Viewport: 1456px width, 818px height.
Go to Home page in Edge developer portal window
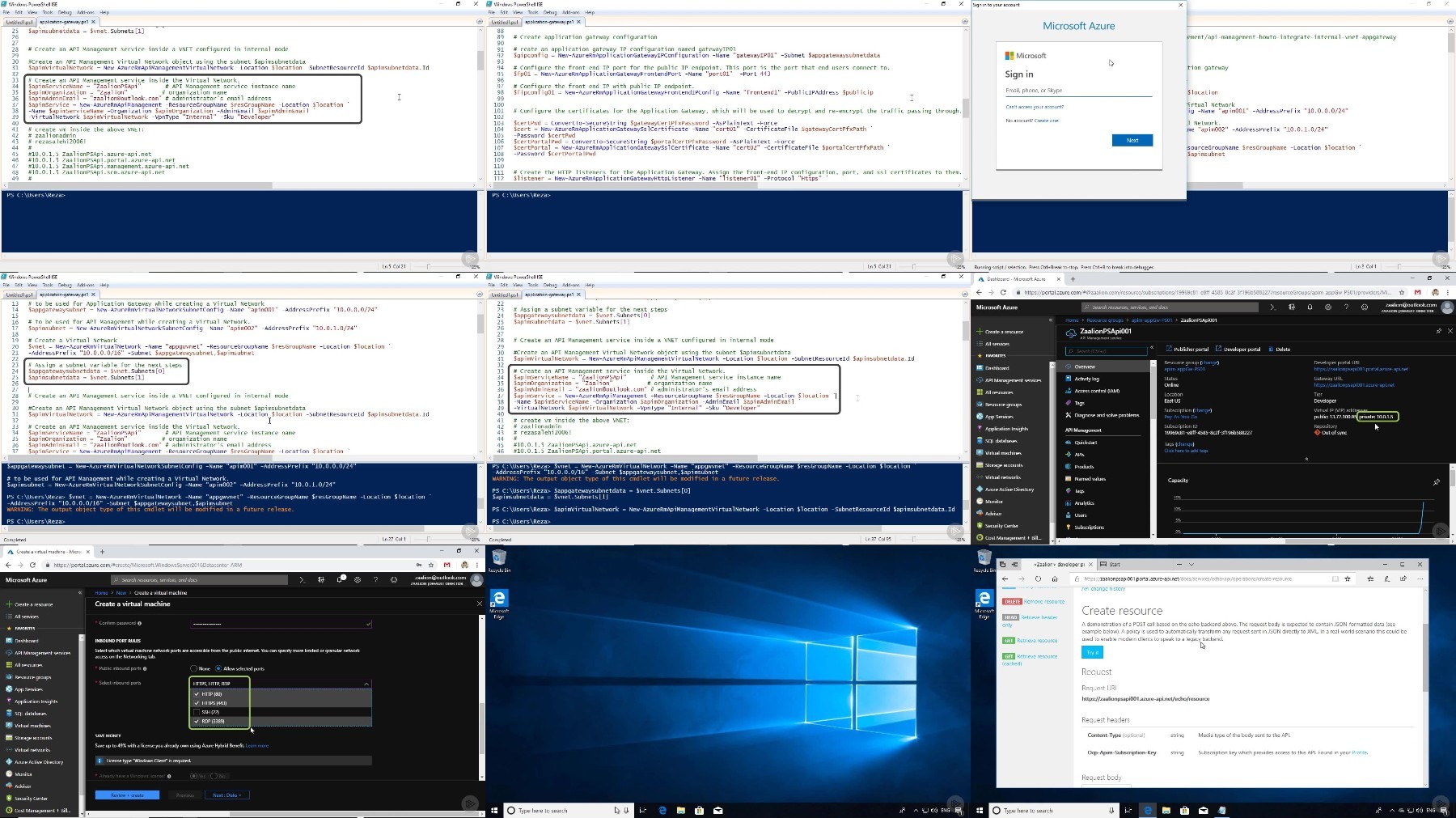tap(1055, 579)
